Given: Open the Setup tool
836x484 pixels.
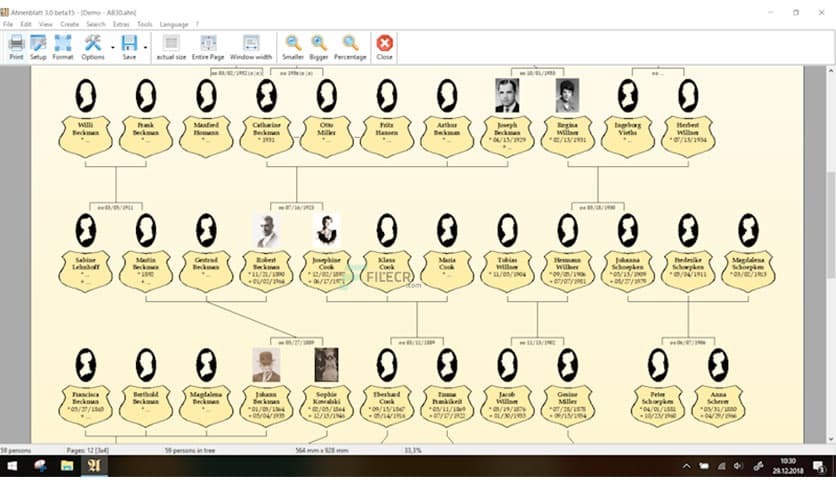Looking at the screenshot, I should point(38,47).
